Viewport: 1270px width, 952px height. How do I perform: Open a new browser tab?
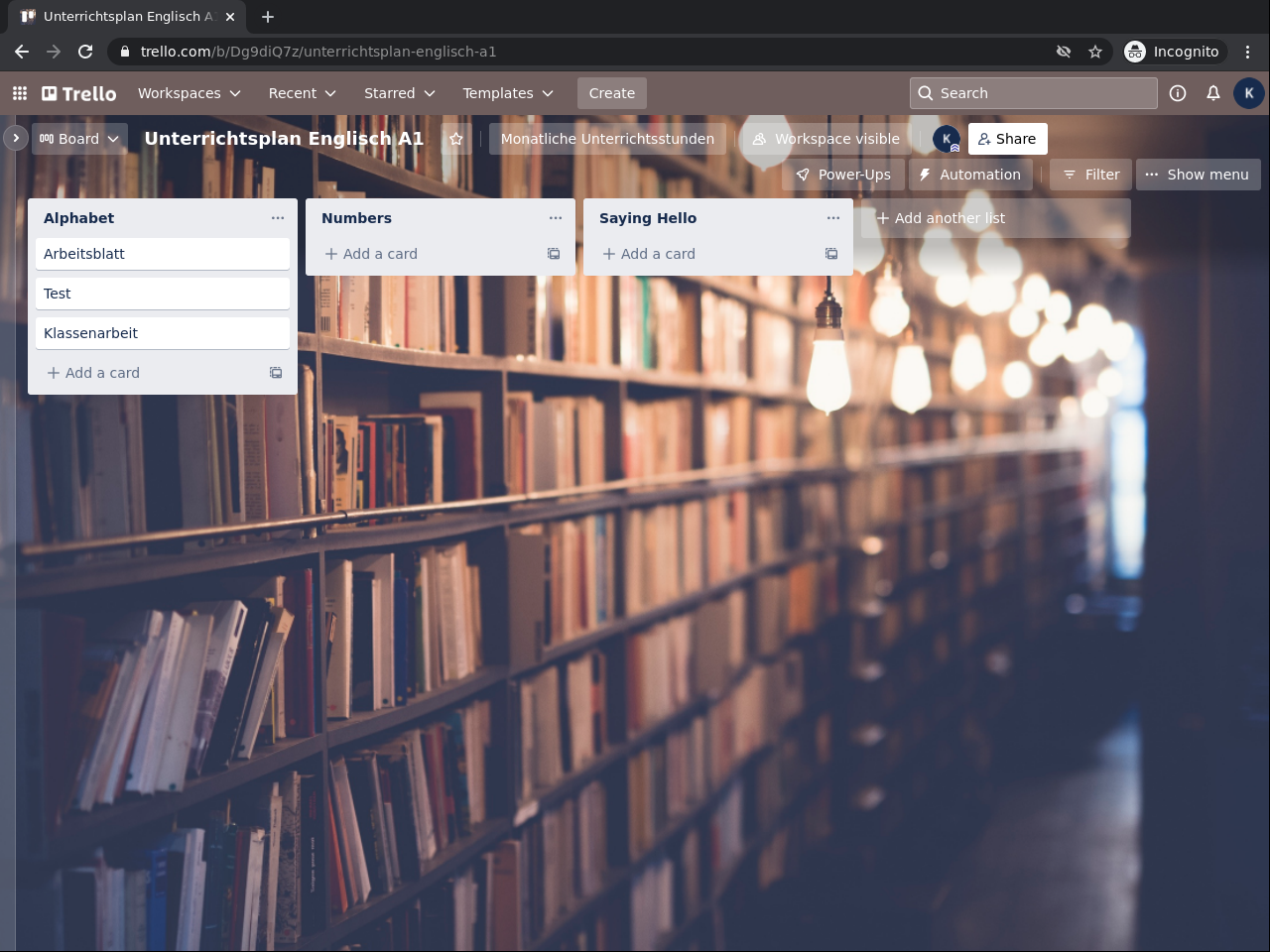pos(268,17)
